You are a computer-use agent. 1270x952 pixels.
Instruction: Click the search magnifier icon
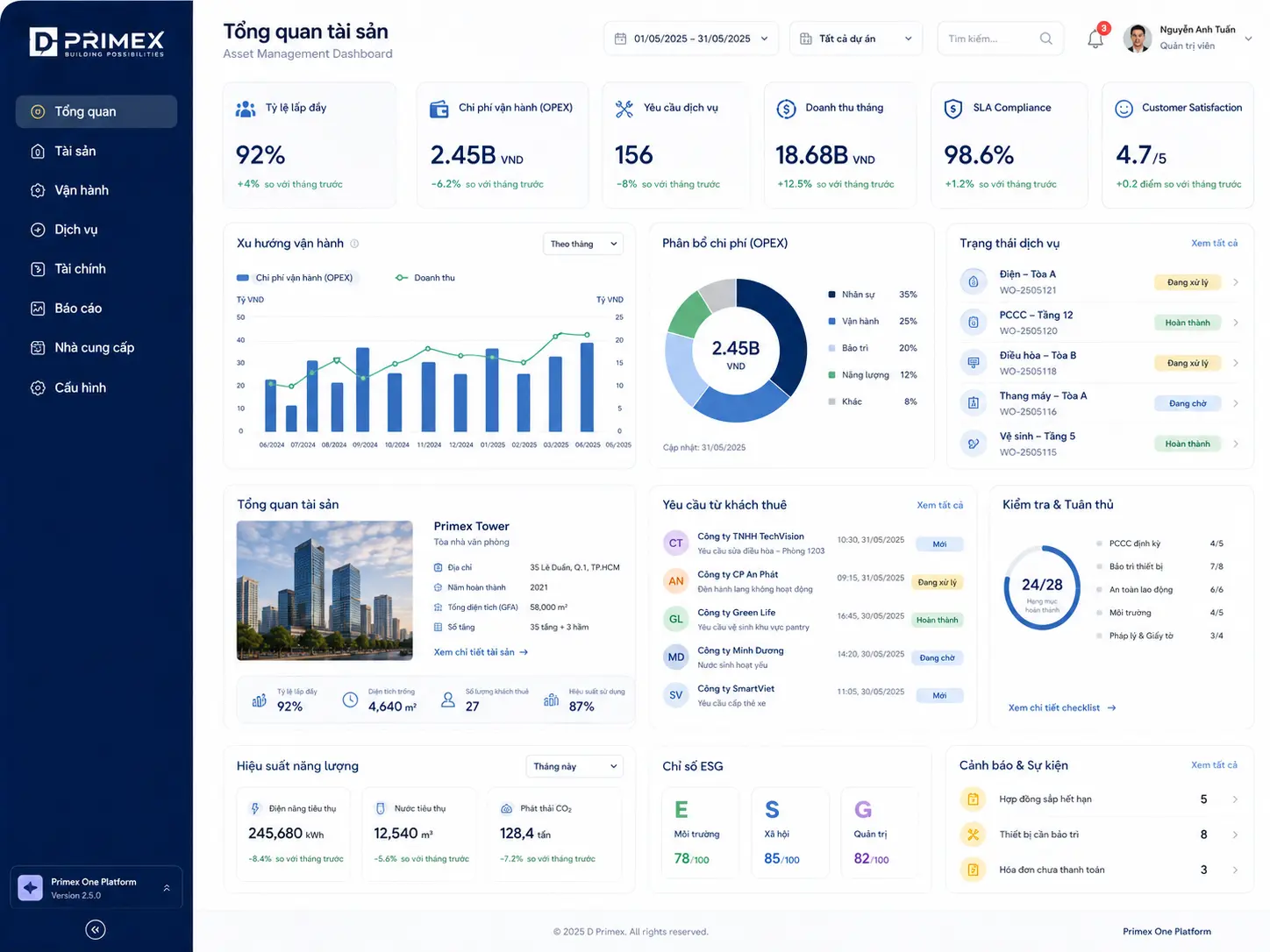coord(1045,39)
